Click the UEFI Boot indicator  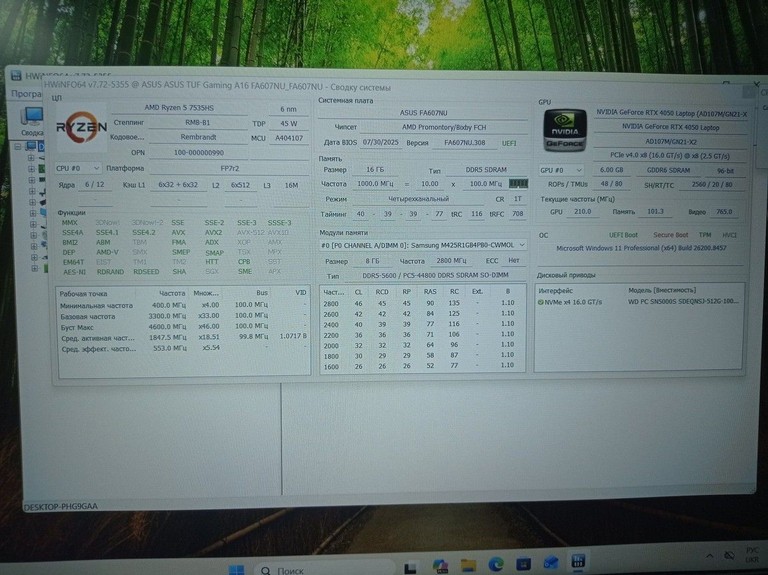click(623, 235)
